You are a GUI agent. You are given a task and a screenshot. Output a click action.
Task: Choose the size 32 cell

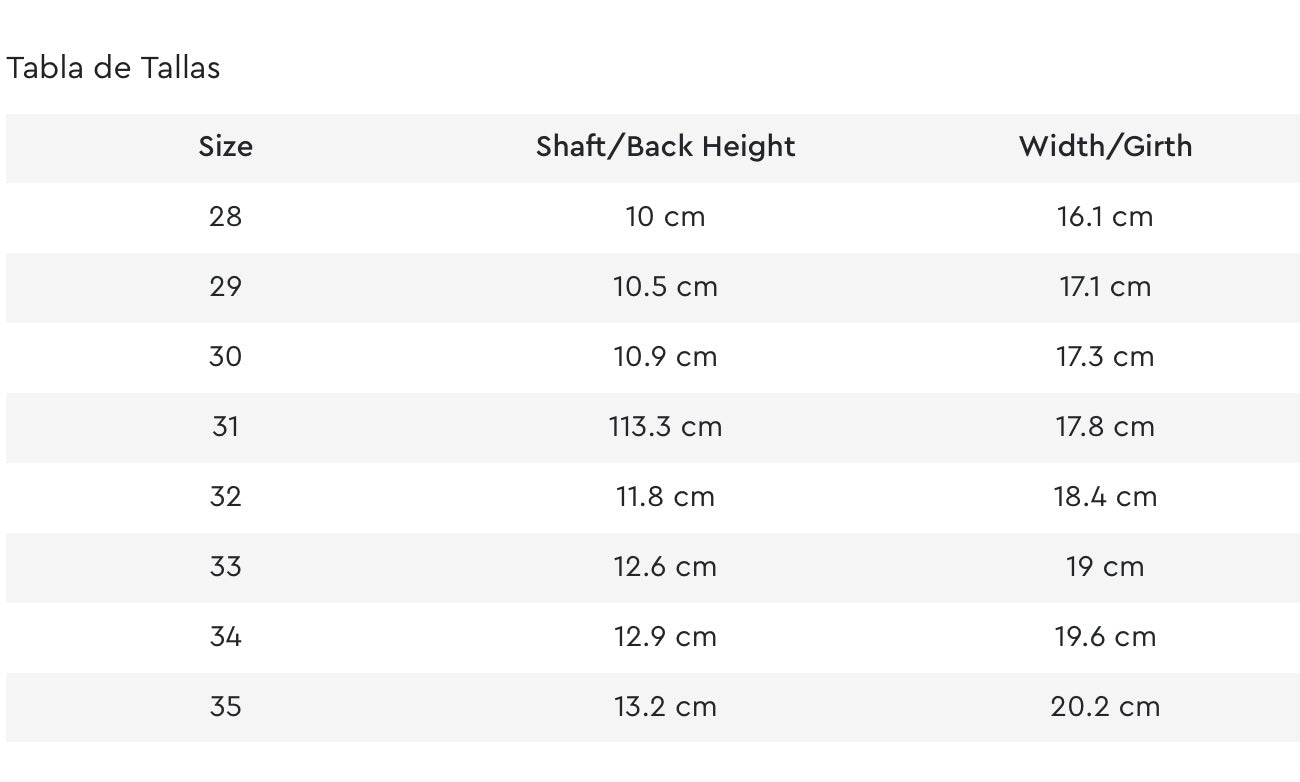point(225,496)
